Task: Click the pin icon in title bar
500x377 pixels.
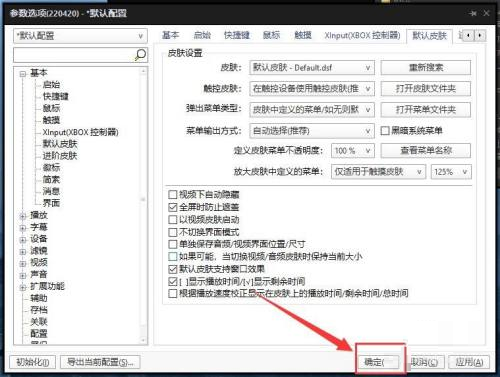Action: (x=472, y=13)
